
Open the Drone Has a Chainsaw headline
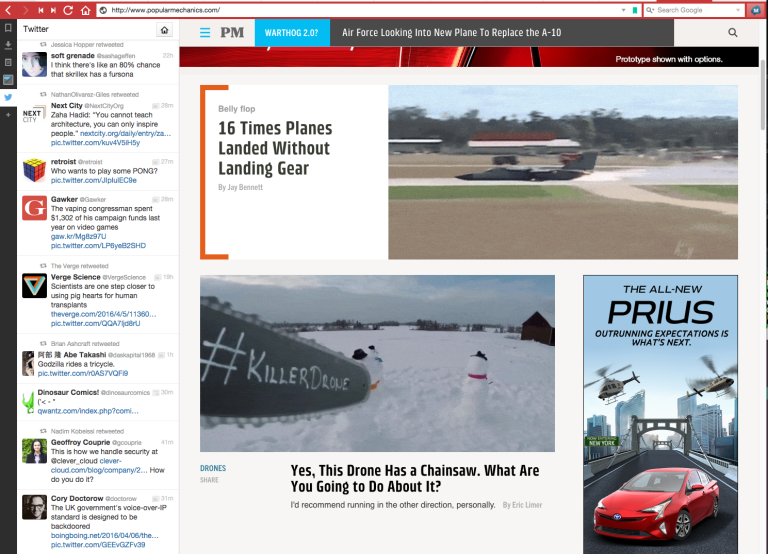(x=415, y=479)
